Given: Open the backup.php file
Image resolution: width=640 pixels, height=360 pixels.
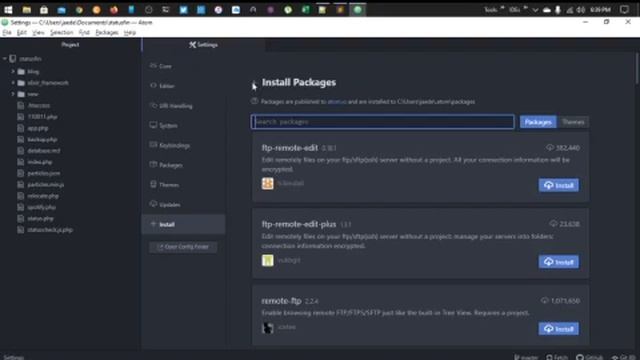Looking at the screenshot, I should click(42, 140).
